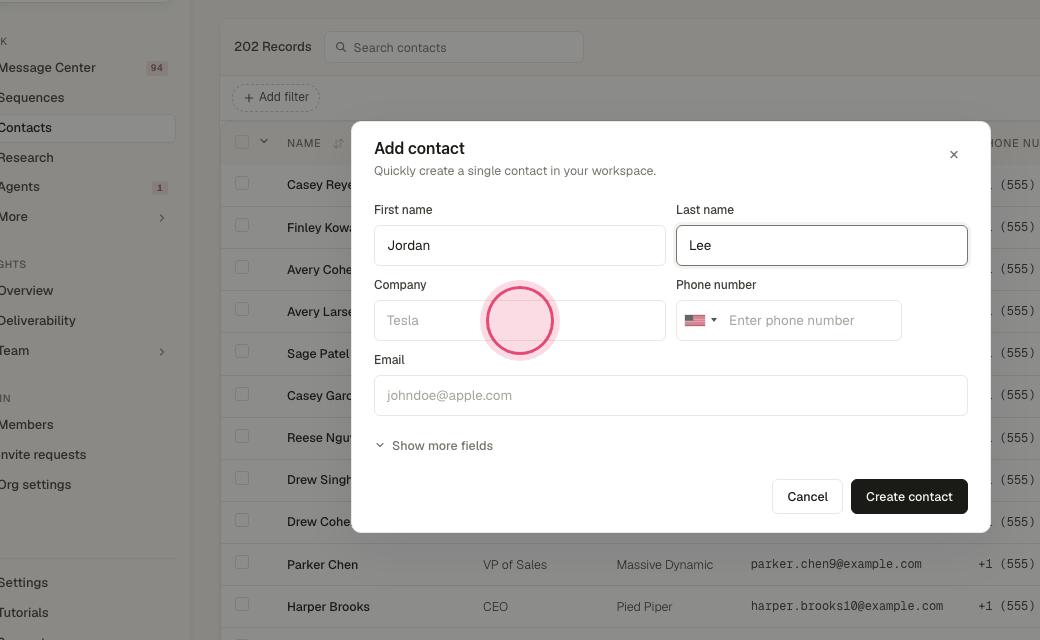This screenshot has height=640, width=1040.
Task: Click the US flag country icon
Action: point(694,320)
